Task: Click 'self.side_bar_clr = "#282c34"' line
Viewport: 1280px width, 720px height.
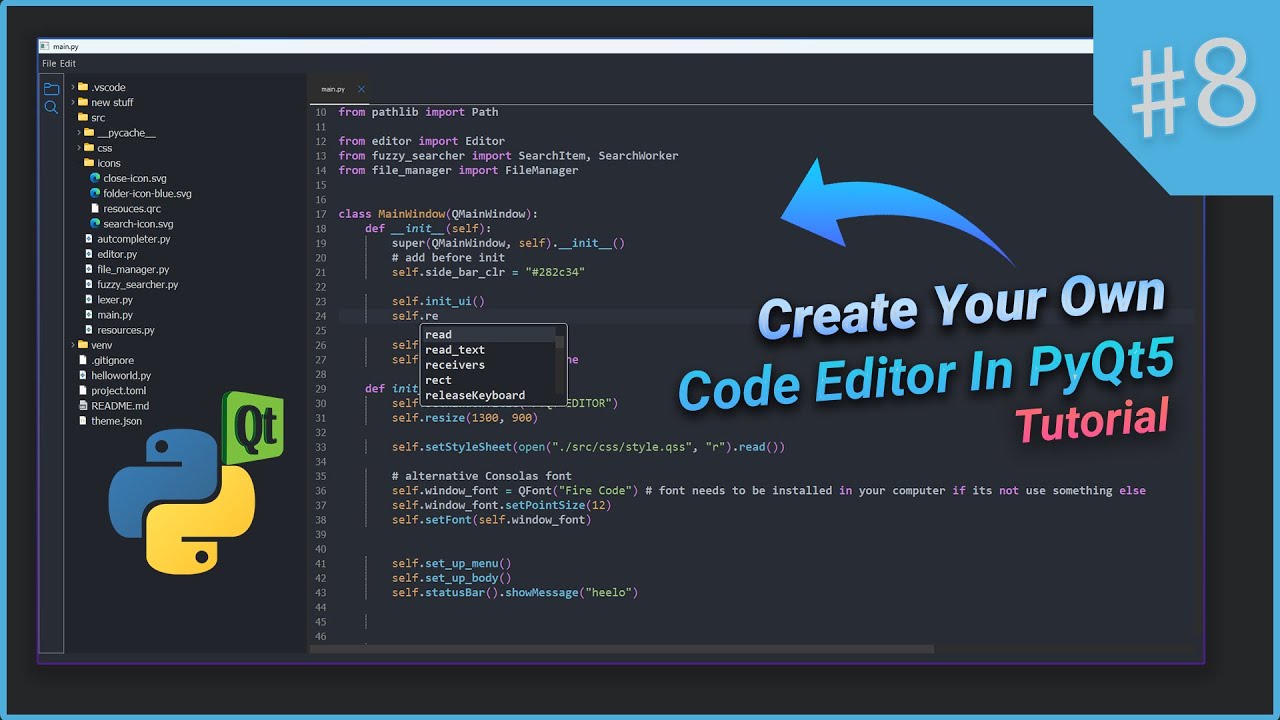Action: (488, 272)
